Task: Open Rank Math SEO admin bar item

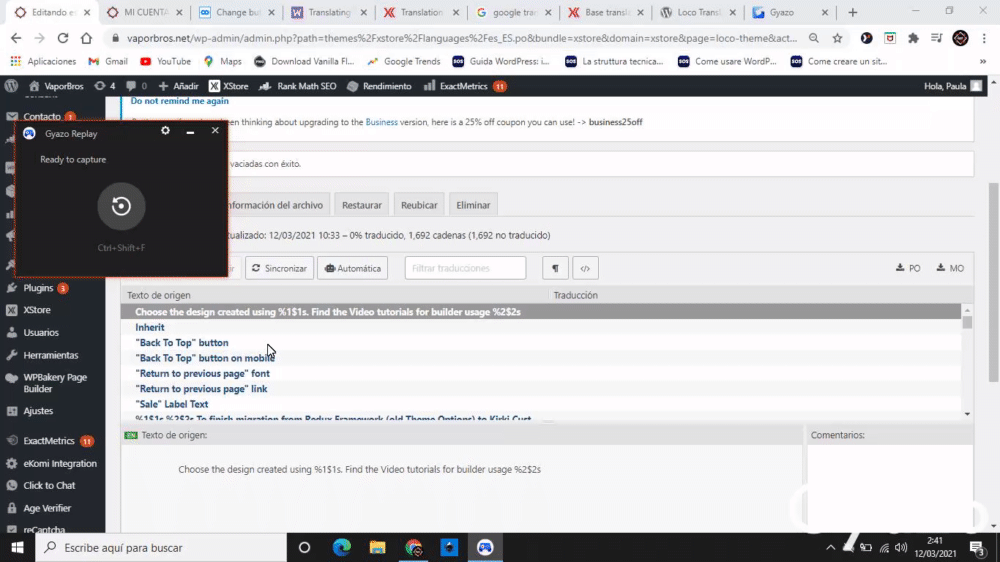Action: [x=298, y=86]
